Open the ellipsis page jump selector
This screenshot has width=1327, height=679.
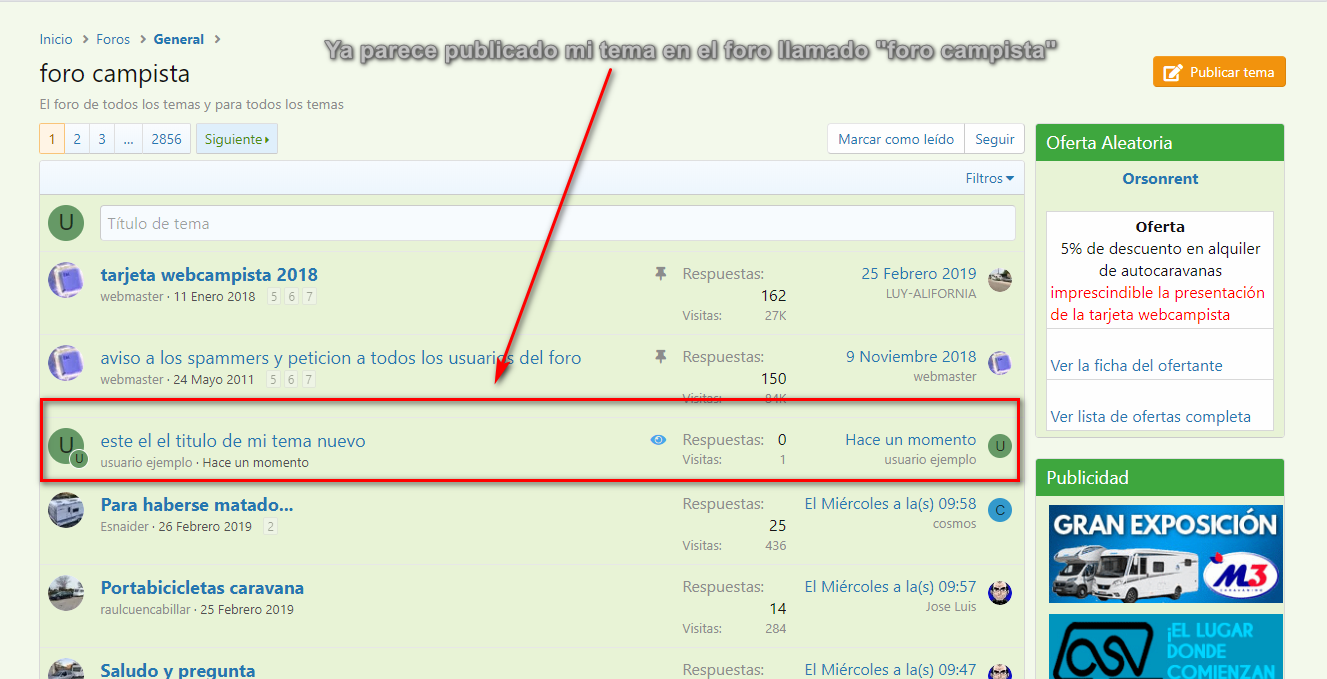click(128, 139)
